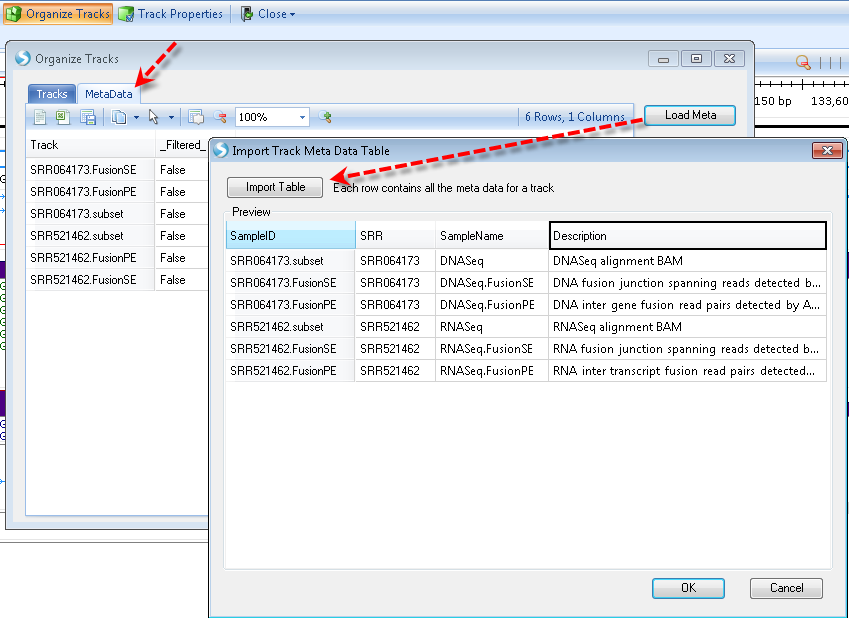Switch to the Tracks tab
Image resolution: width=849 pixels, height=618 pixels.
pyautogui.click(x=52, y=94)
